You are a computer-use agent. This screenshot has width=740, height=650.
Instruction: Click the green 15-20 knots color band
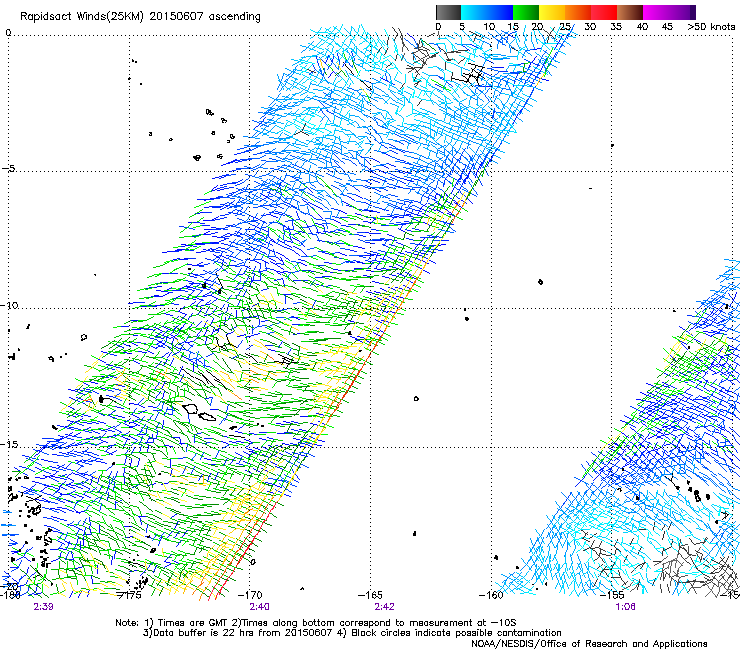[526, 12]
